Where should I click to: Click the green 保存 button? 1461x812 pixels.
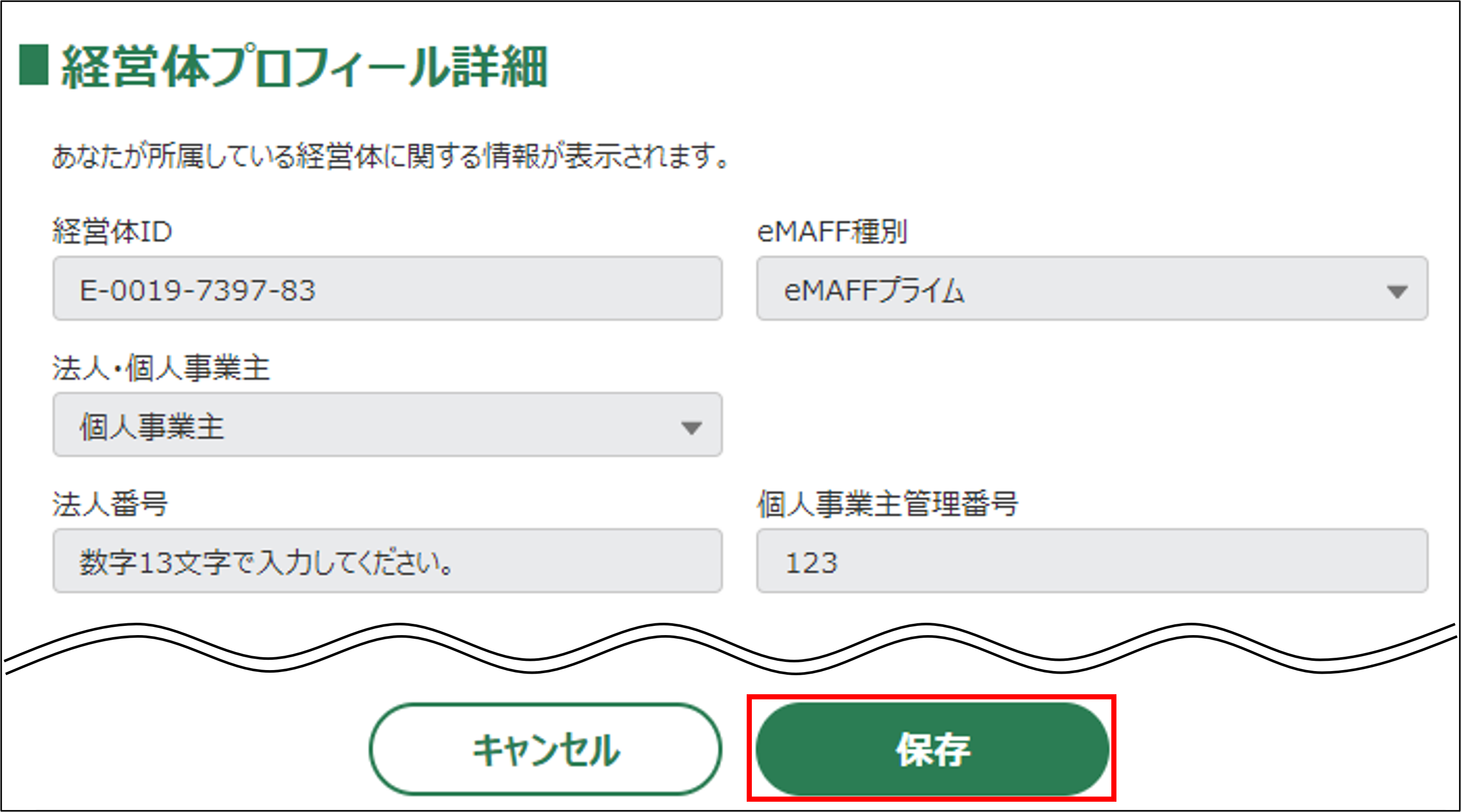[932, 749]
